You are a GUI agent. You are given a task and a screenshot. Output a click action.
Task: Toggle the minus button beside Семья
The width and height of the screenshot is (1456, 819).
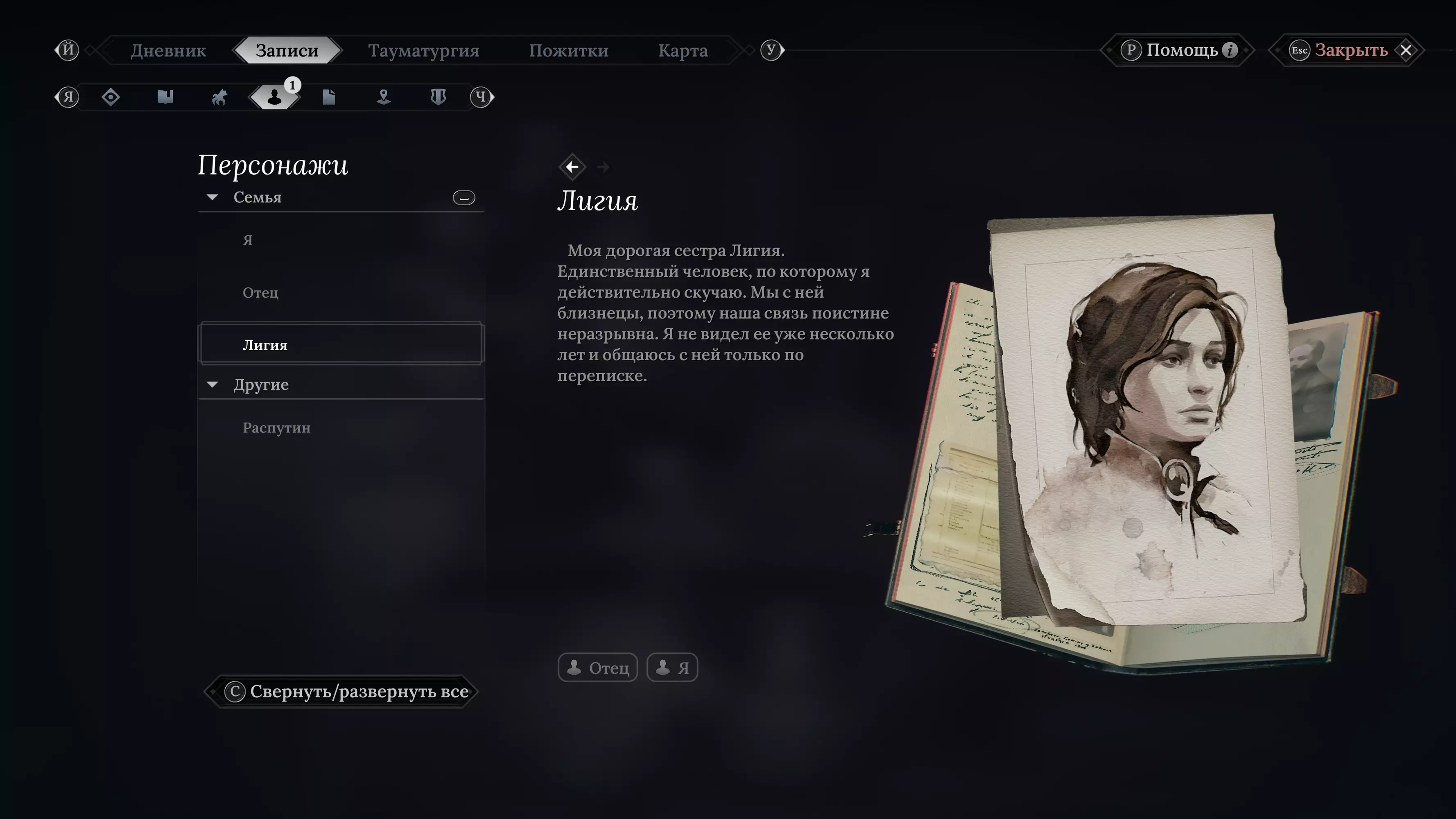464,198
